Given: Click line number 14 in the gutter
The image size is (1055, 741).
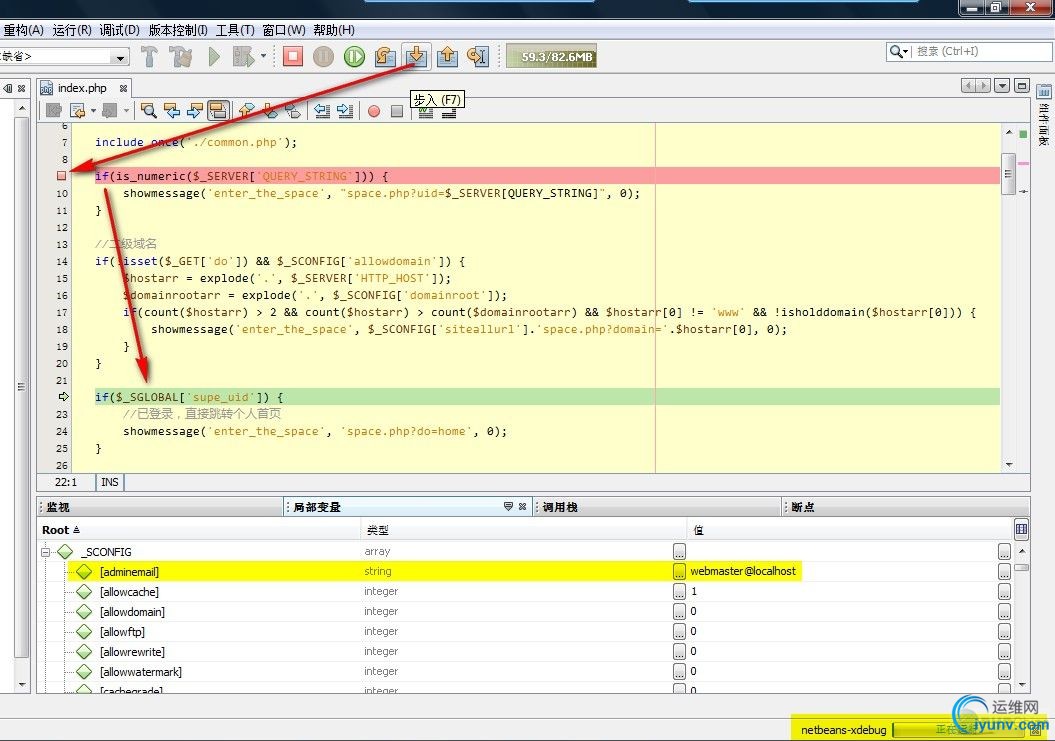Looking at the screenshot, I should [x=61, y=261].
